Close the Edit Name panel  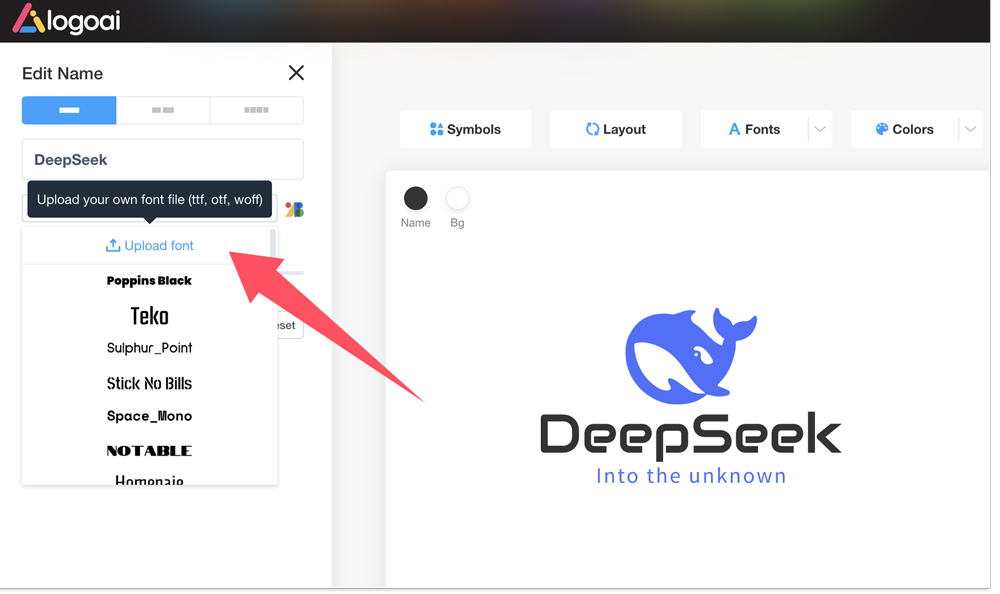pos(296,73)
